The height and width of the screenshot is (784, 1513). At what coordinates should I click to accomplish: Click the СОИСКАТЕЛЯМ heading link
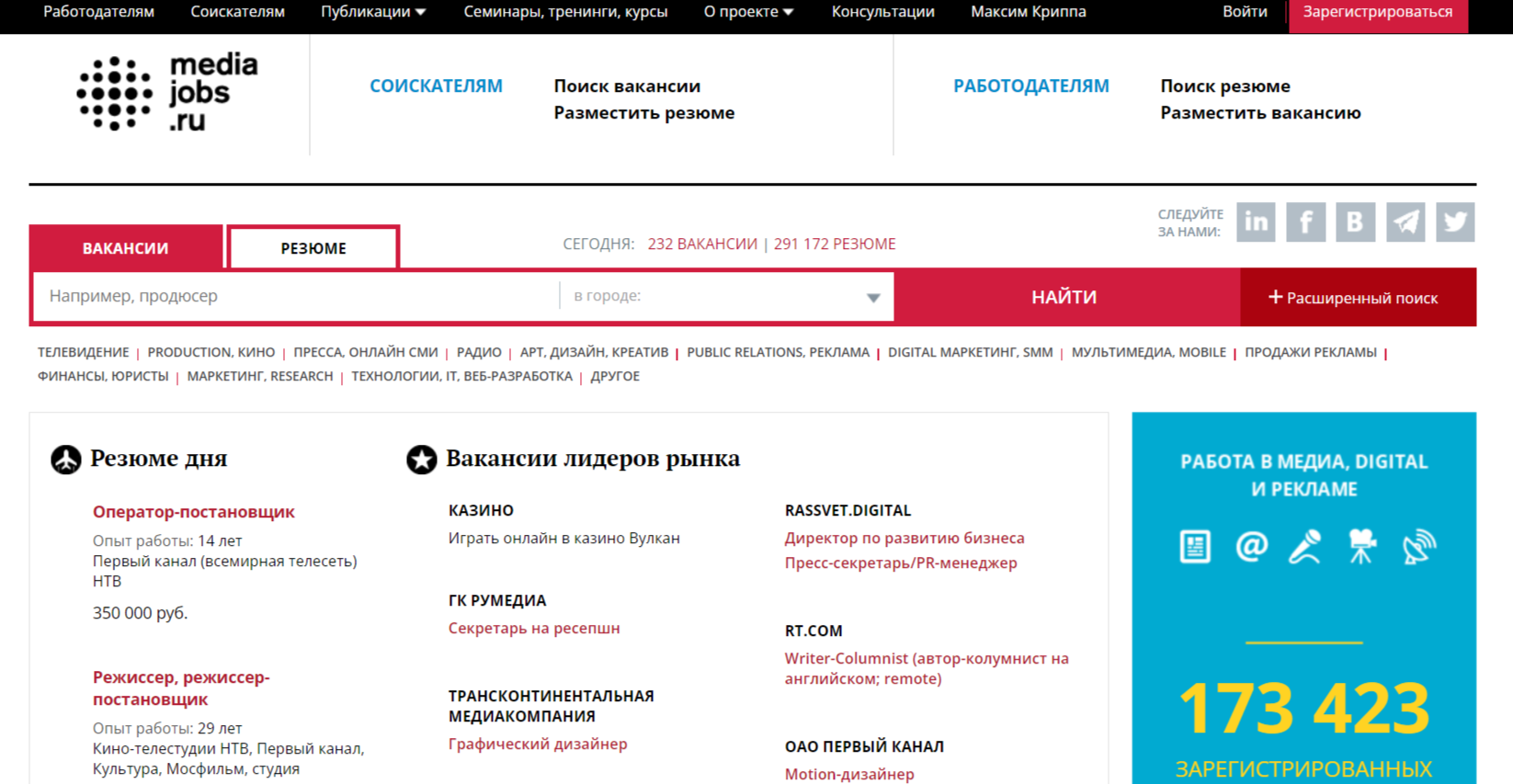click(436, 86)
